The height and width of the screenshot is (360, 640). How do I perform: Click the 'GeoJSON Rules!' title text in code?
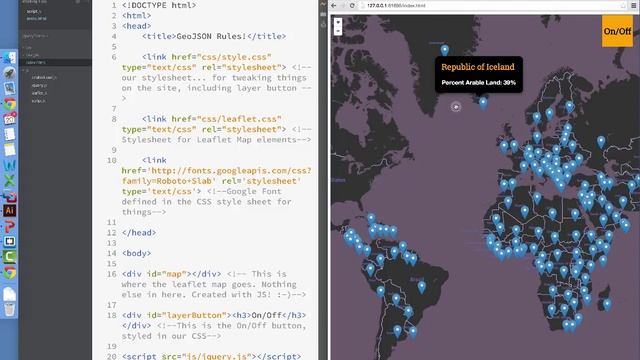(x=211, y=36)
